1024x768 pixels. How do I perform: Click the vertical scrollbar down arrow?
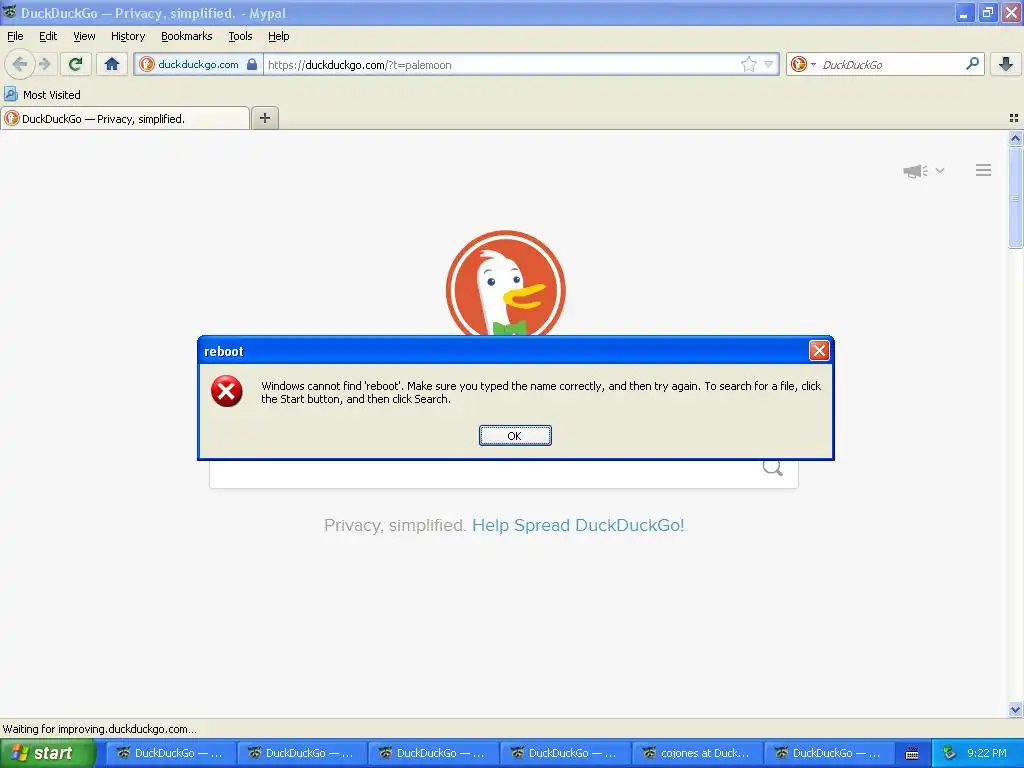pyautogui.click(x=1015, y=709)
